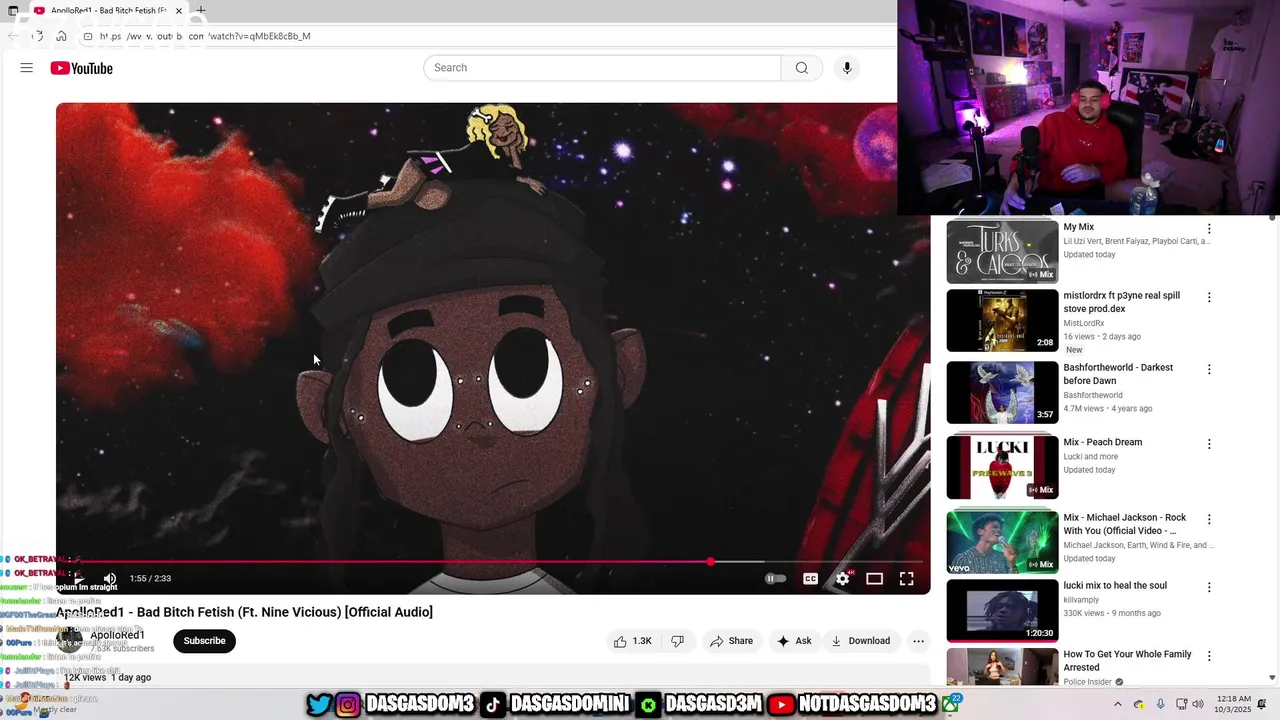Open the notification bell in taskbar
Viewport: 1280px width, 720px height.
click(1263, 705)
